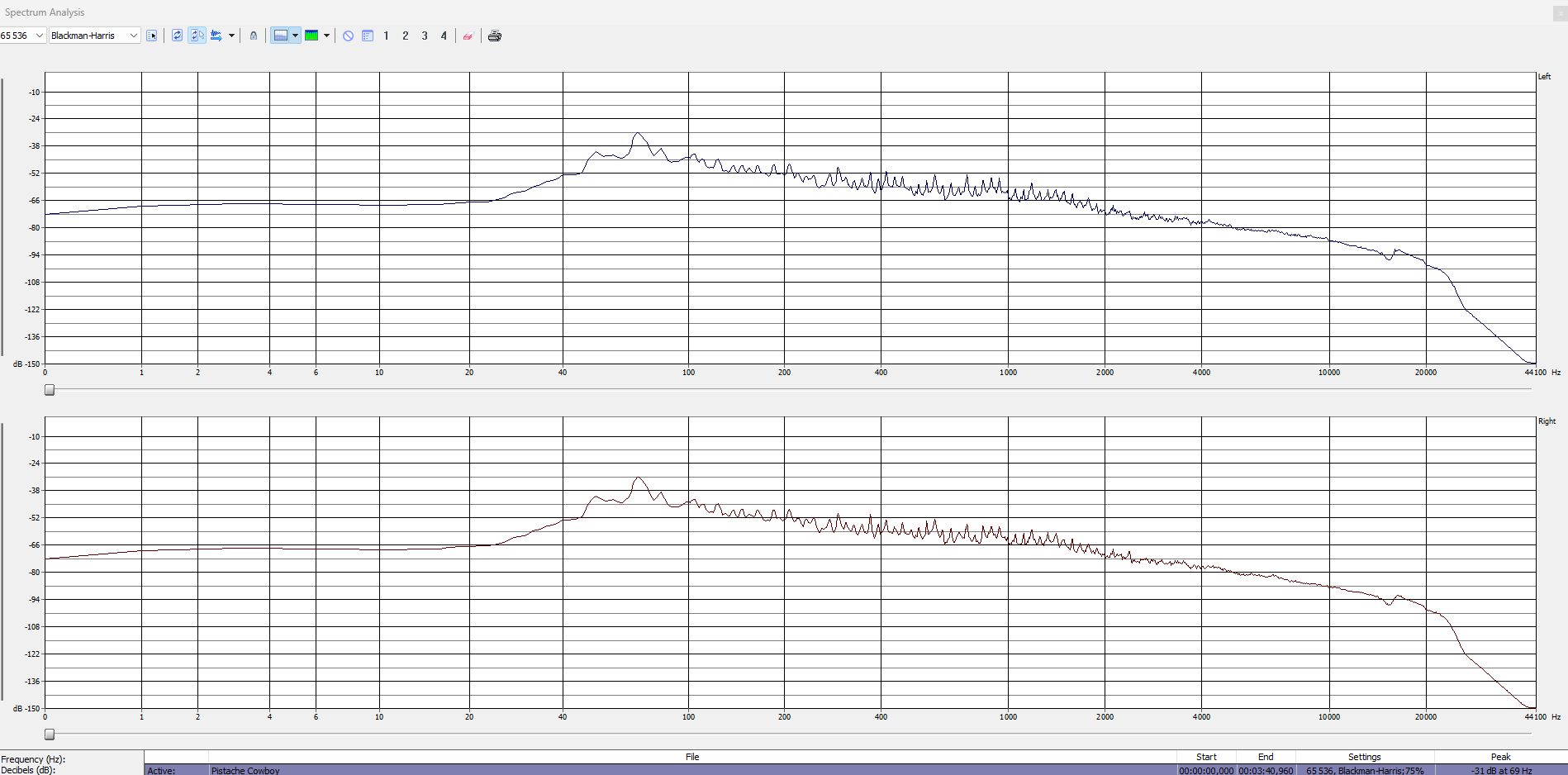Toggle auto-refresh with cursor button
Screen dimensions: 1568x775
point(197,36)
